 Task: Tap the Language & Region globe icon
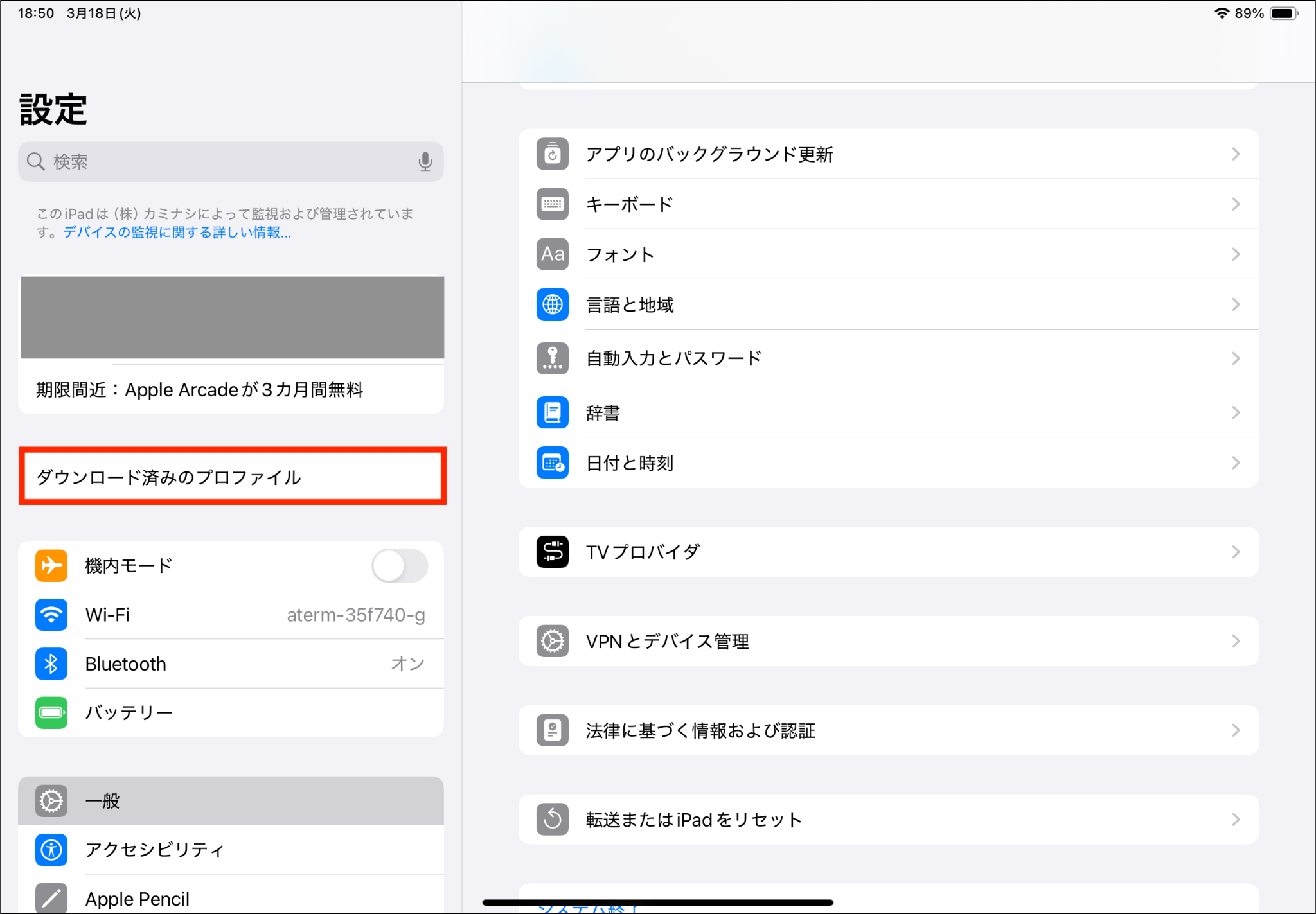[x=552, y=304]
